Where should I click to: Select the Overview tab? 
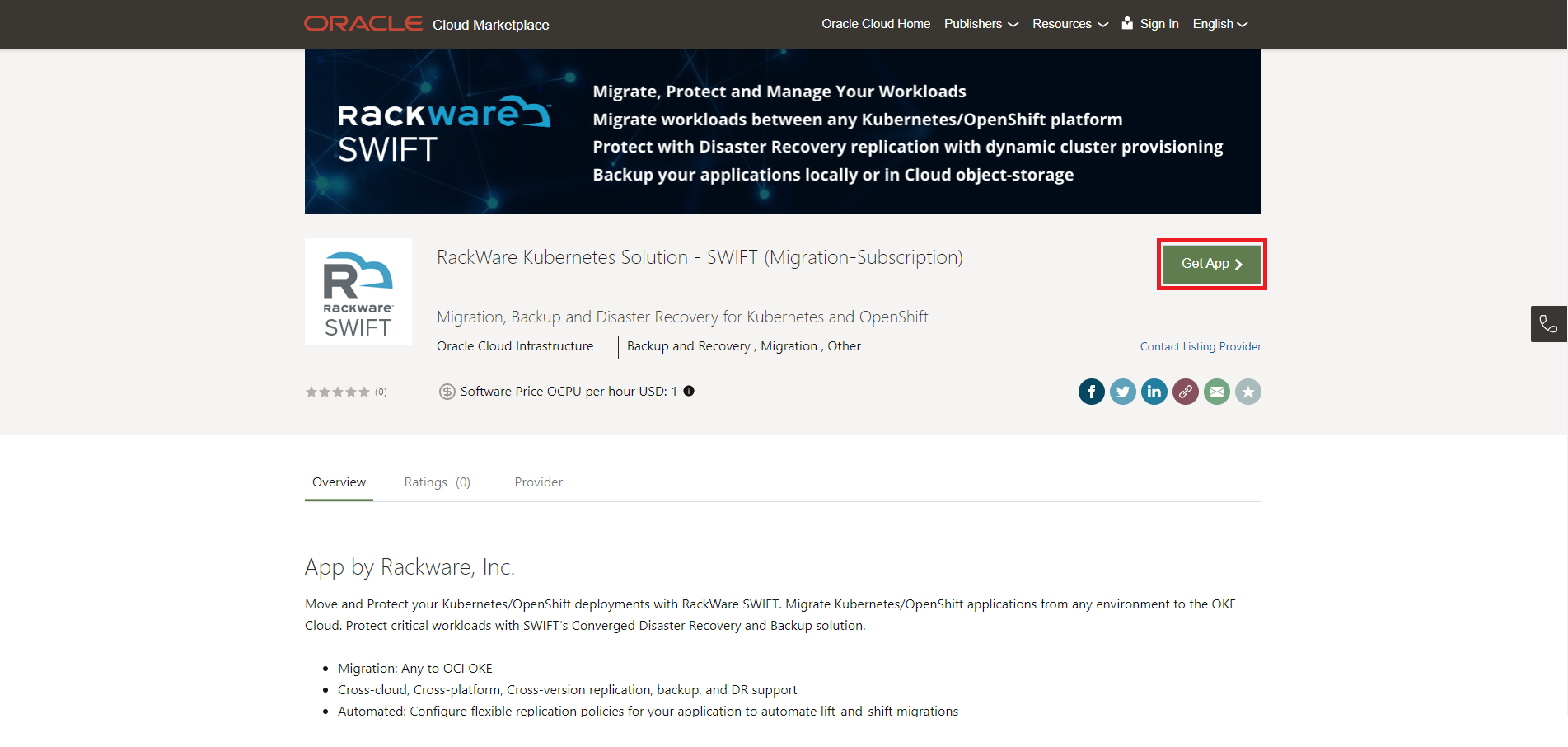pyautogui.click(x=339, y=482)
